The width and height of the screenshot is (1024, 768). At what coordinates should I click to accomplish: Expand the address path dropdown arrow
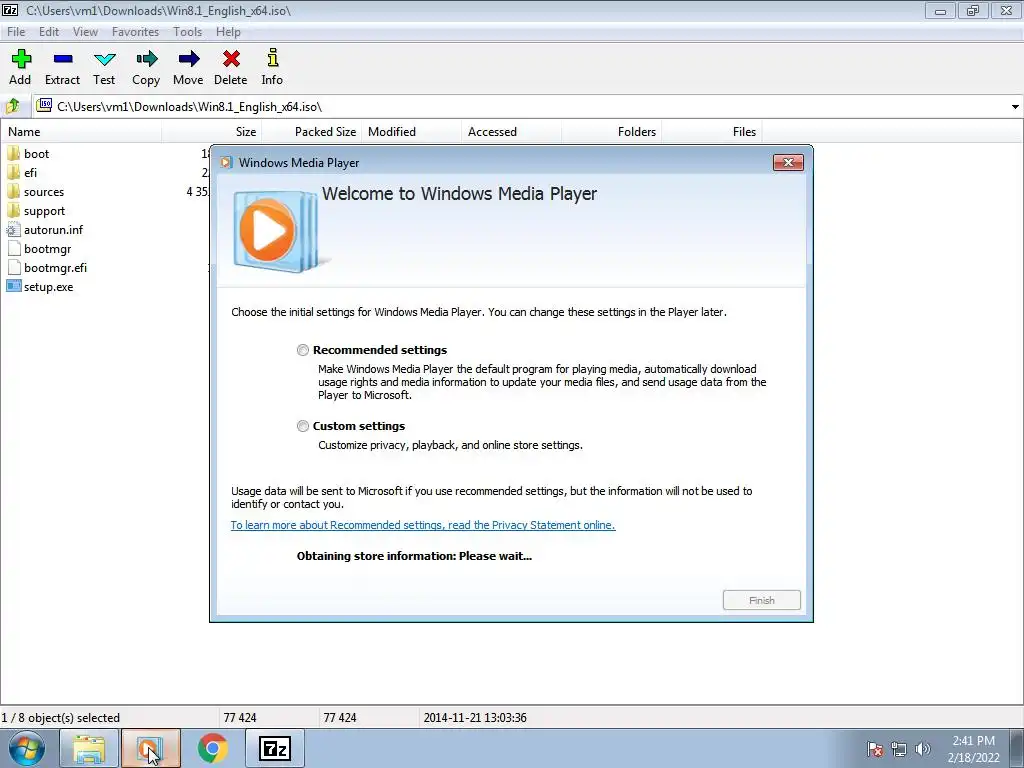[x=1015, y=106]
